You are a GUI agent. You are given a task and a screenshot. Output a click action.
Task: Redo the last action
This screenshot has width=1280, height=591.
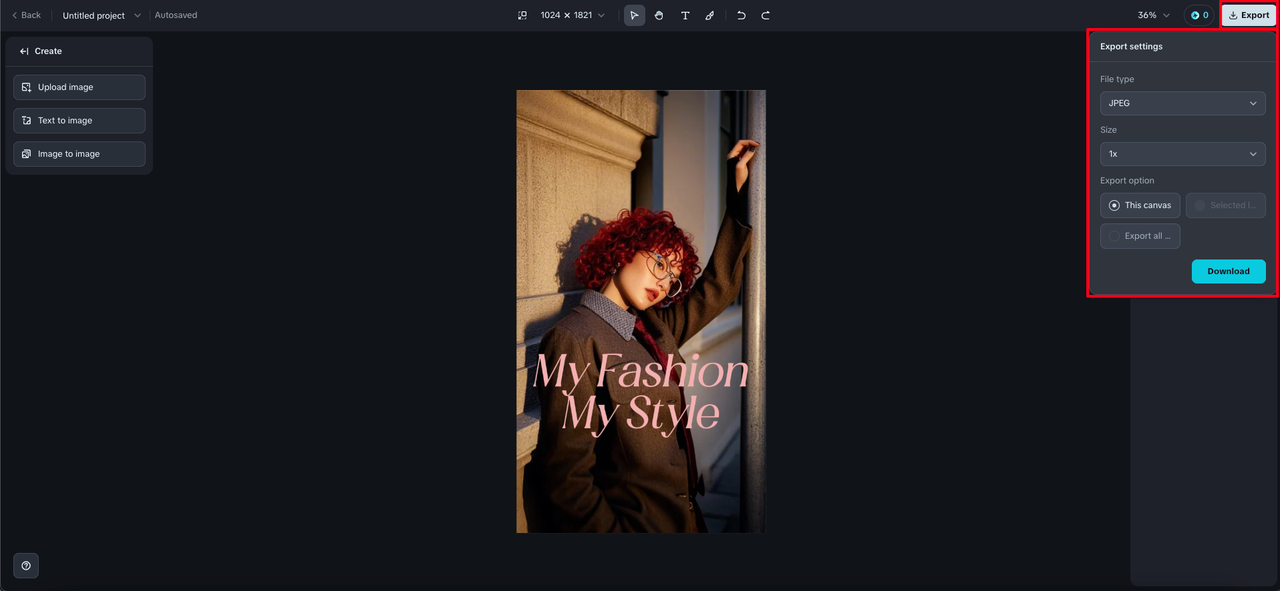[766, 15]
